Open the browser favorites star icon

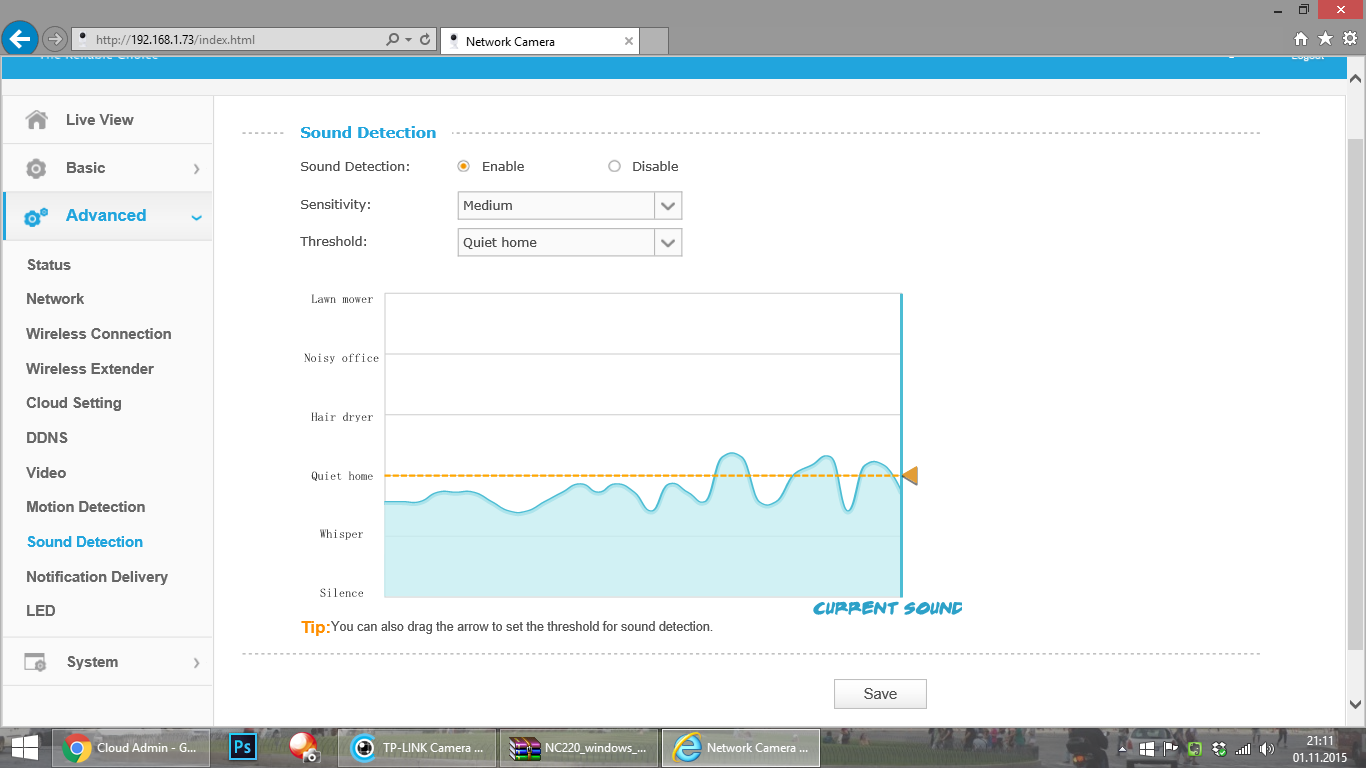(x=1325, y=39)
